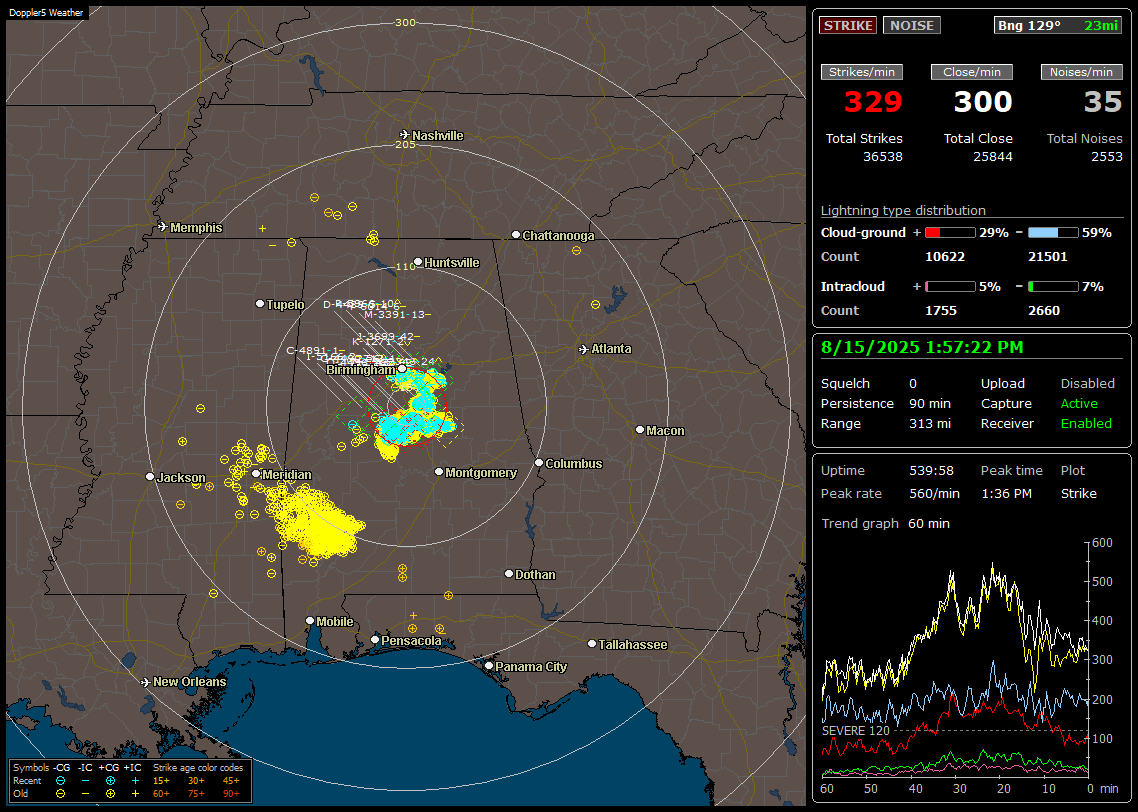Click the Uptime value 539:58
Screen dimensions: 1138x812
coord(931,471)
